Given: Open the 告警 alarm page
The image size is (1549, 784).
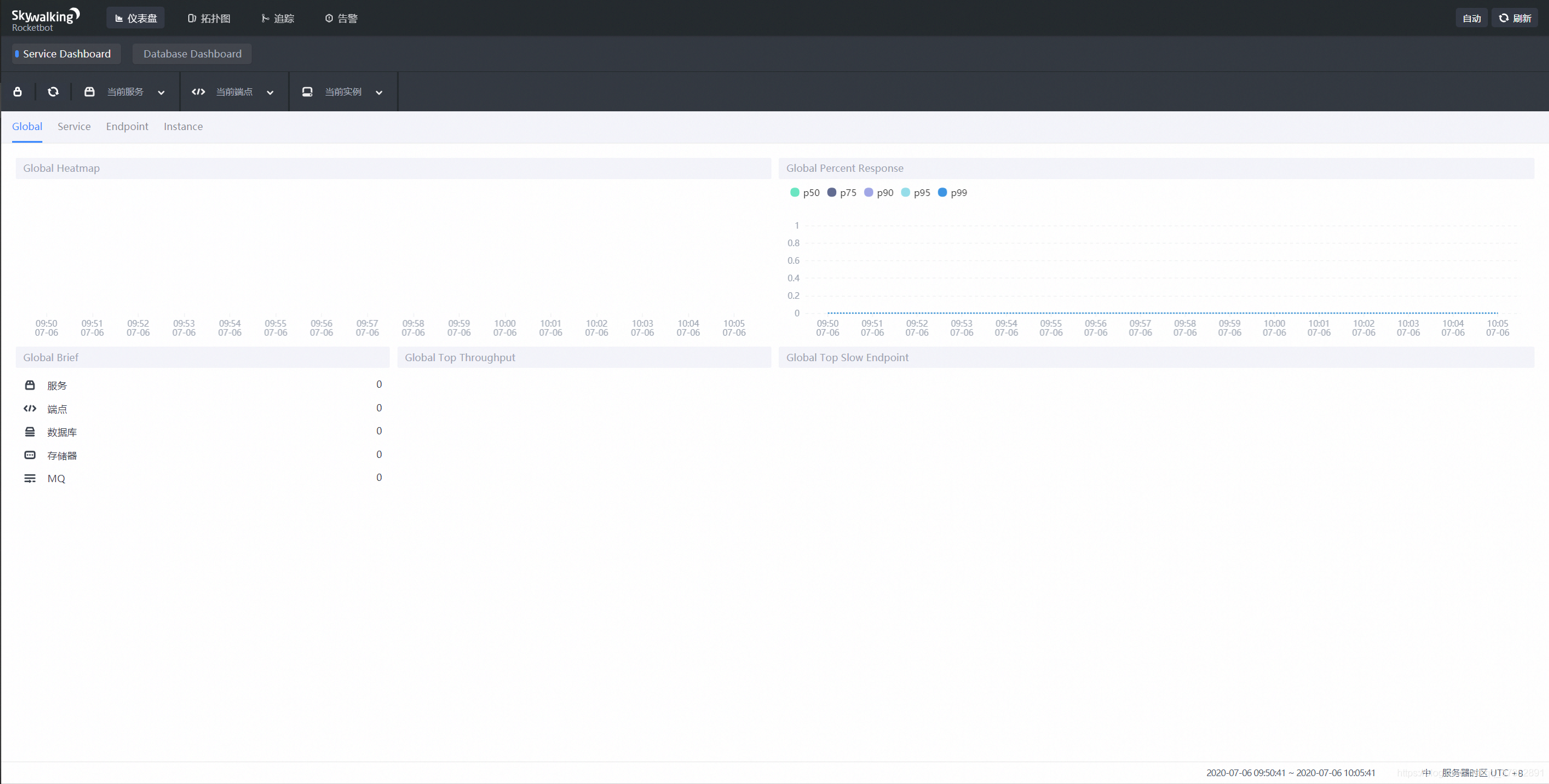Looking at the screenshot, I should pyautogui.click(x=341, y=18).
